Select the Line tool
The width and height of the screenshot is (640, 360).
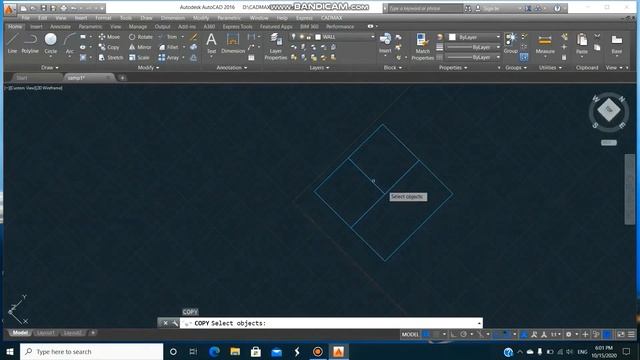12,43
